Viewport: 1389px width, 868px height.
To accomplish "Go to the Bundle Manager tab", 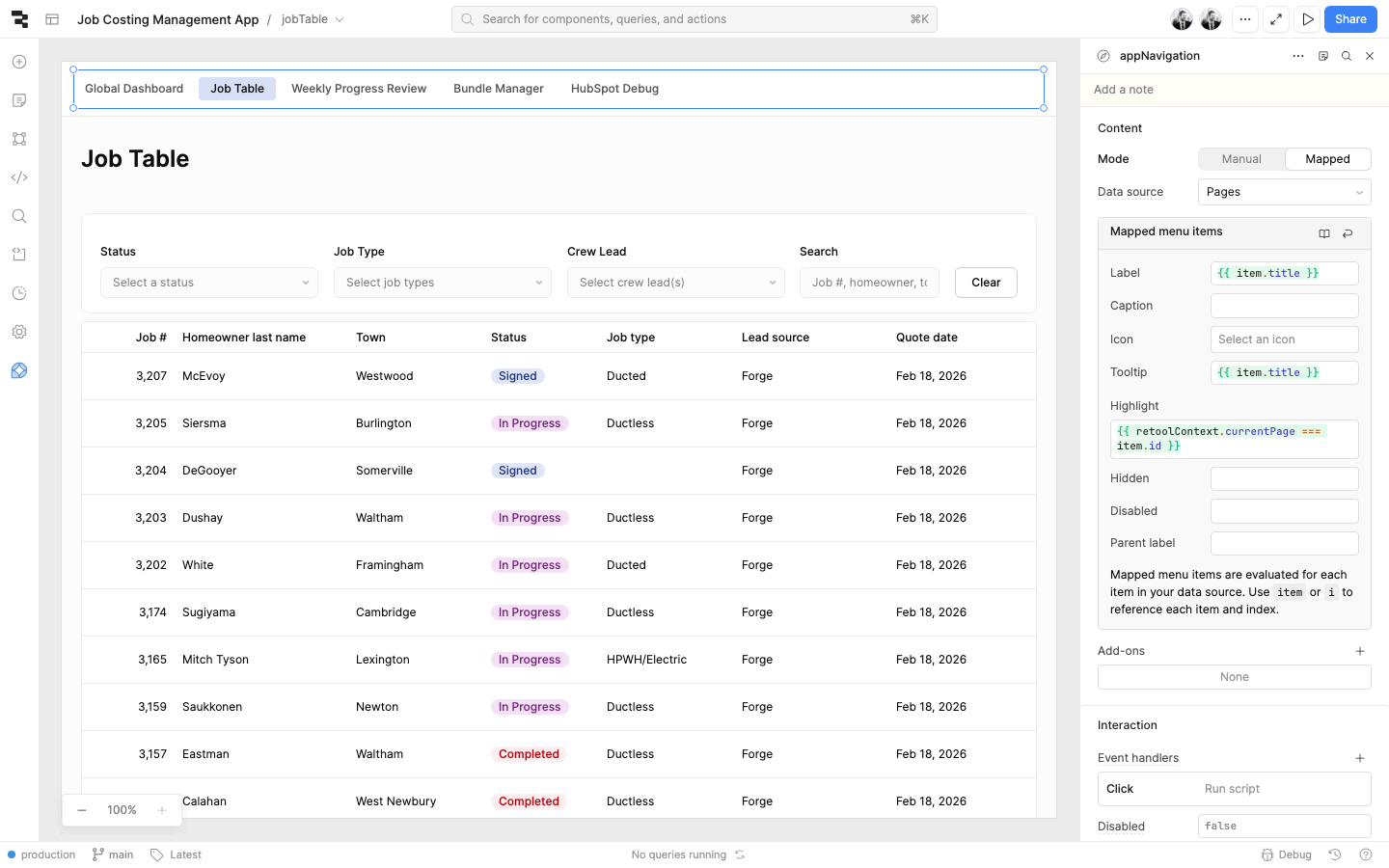I will pos(499,89).
